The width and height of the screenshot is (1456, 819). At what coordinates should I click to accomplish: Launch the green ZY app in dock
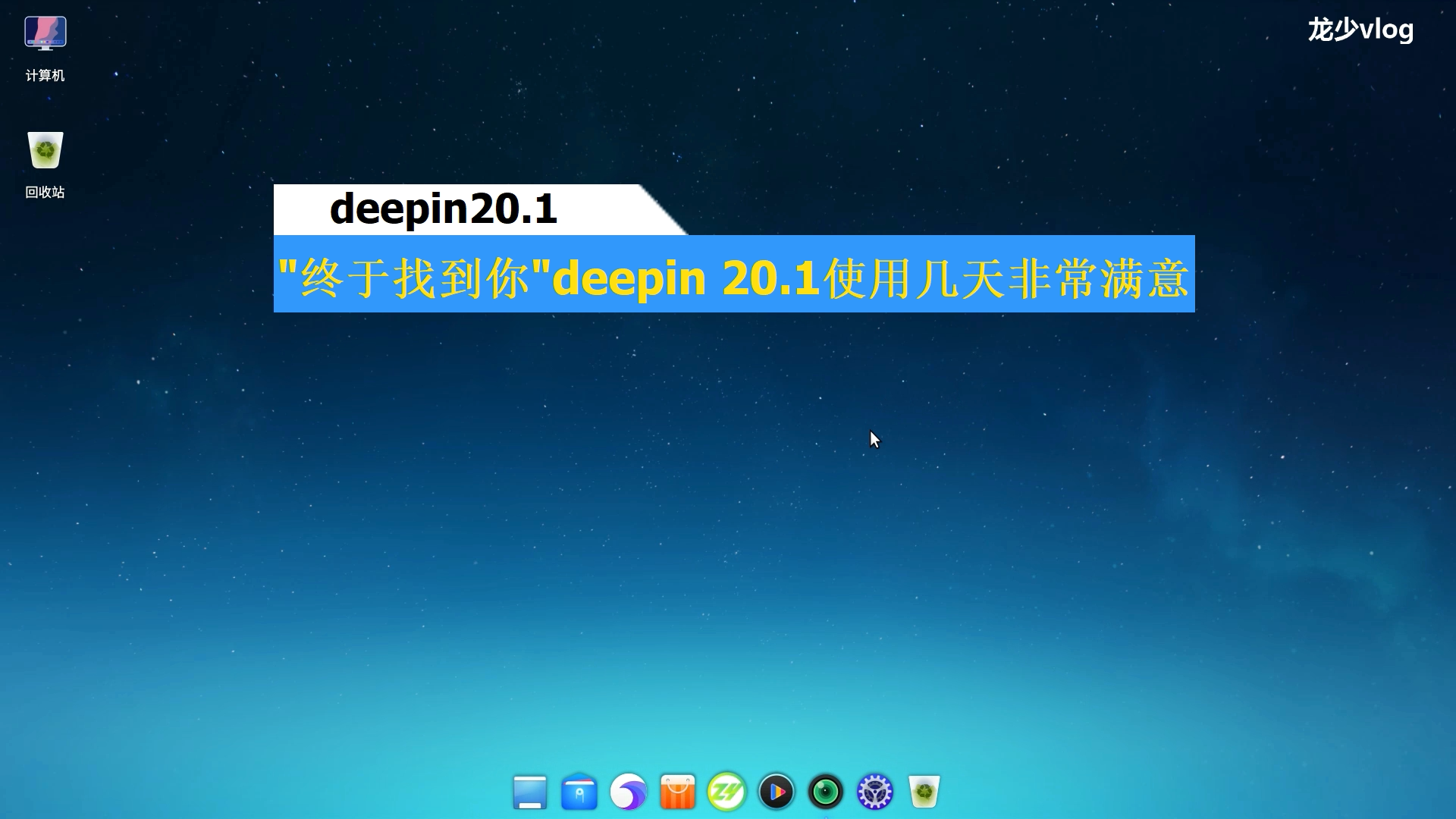(x=727, y=792)
